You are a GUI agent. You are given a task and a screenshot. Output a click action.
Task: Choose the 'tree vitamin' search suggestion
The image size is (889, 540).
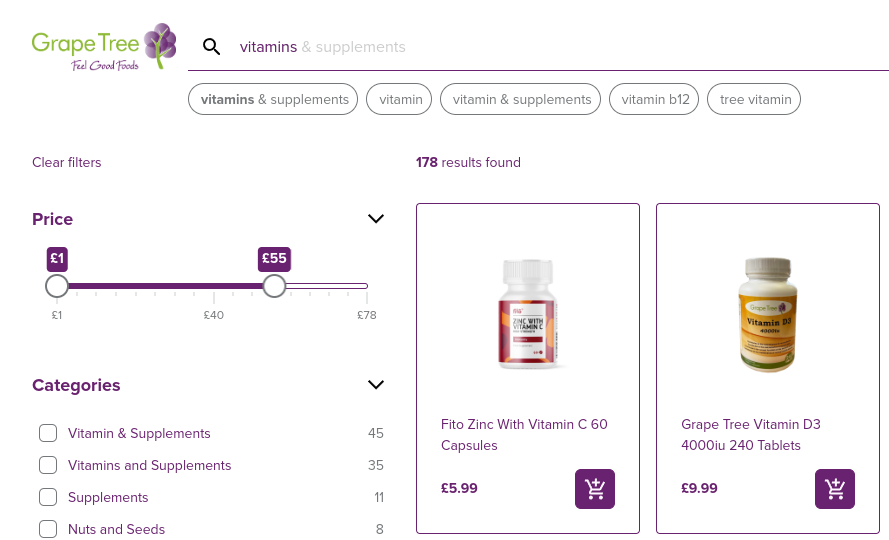tap(755, 99)
